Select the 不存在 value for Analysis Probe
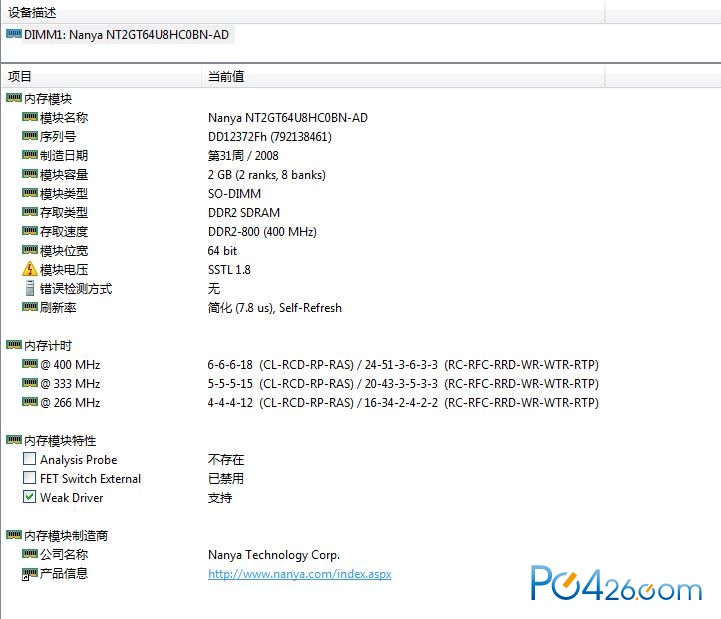Viewport: 721px width, 619px height. [226, 459]
